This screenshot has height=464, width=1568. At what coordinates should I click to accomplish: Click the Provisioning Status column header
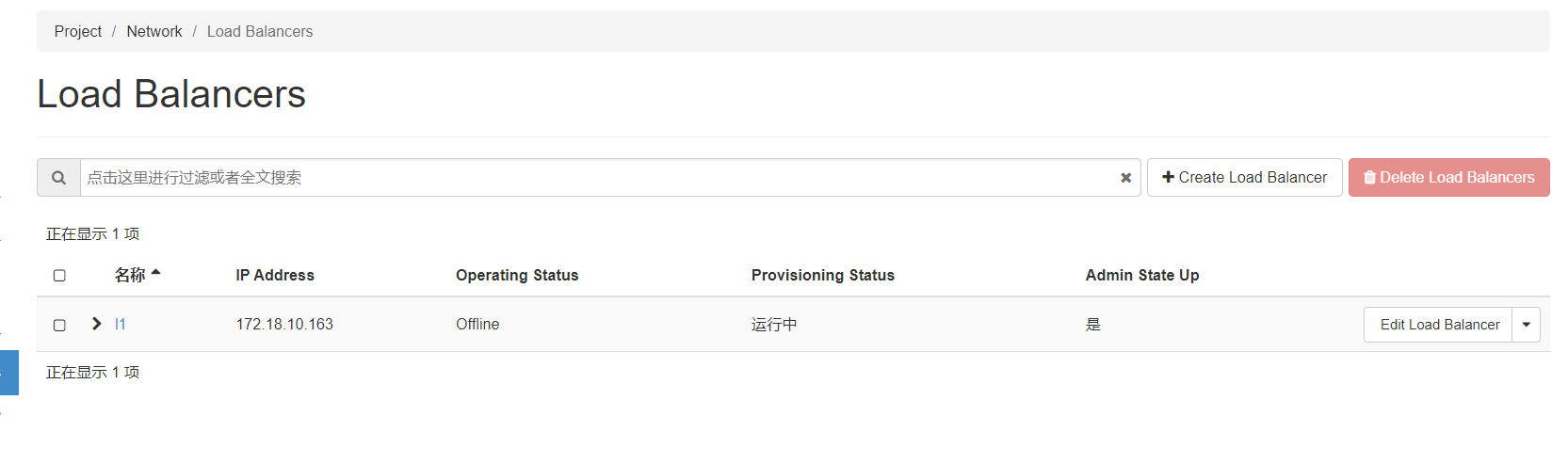point(822,275)
